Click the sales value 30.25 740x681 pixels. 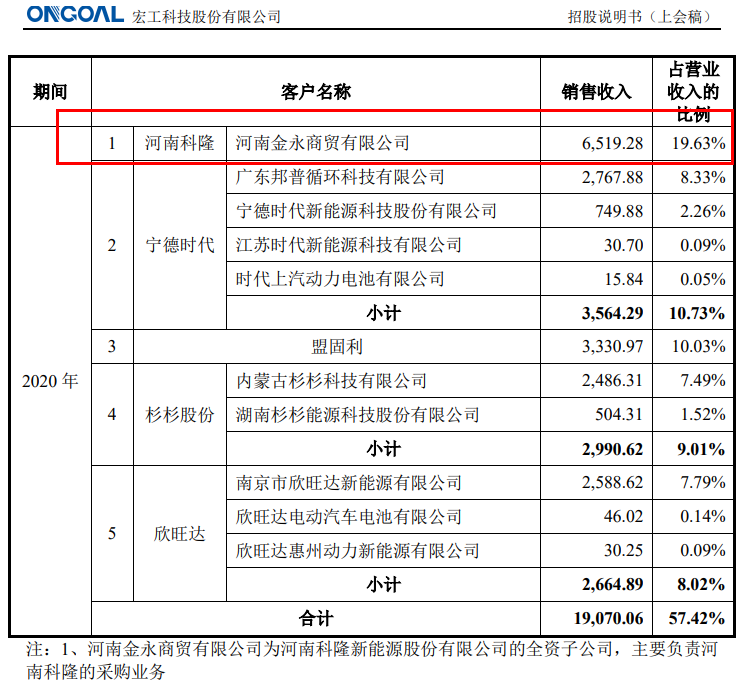(x=623, y=551)
